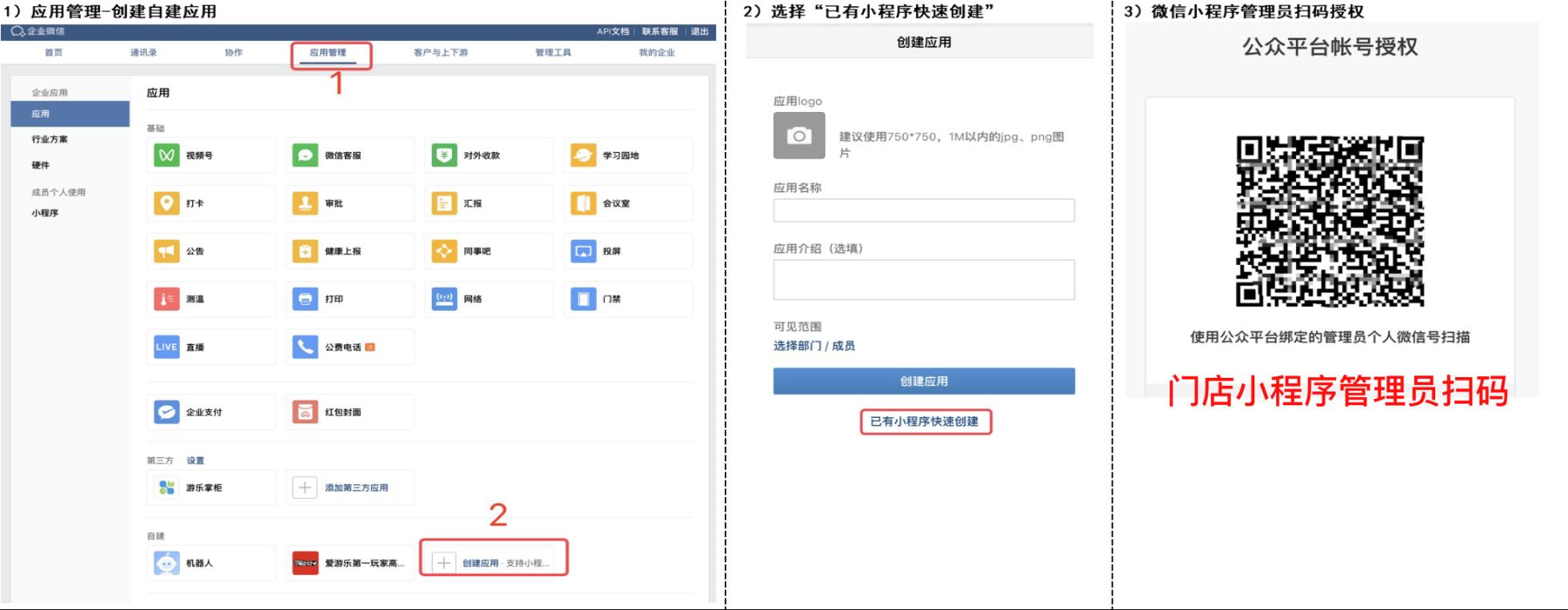Open the 打印 app icon
Screen dimensions: 1568x610
305,299
